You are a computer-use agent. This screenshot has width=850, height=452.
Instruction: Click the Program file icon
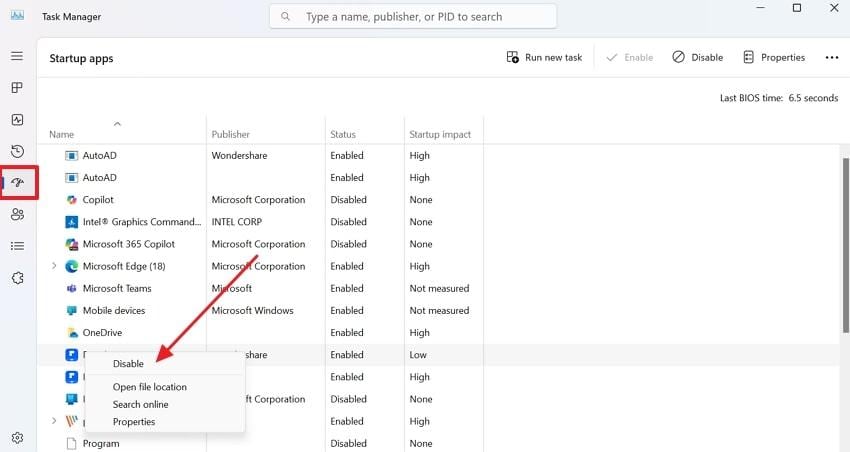[x=71, y=443]
